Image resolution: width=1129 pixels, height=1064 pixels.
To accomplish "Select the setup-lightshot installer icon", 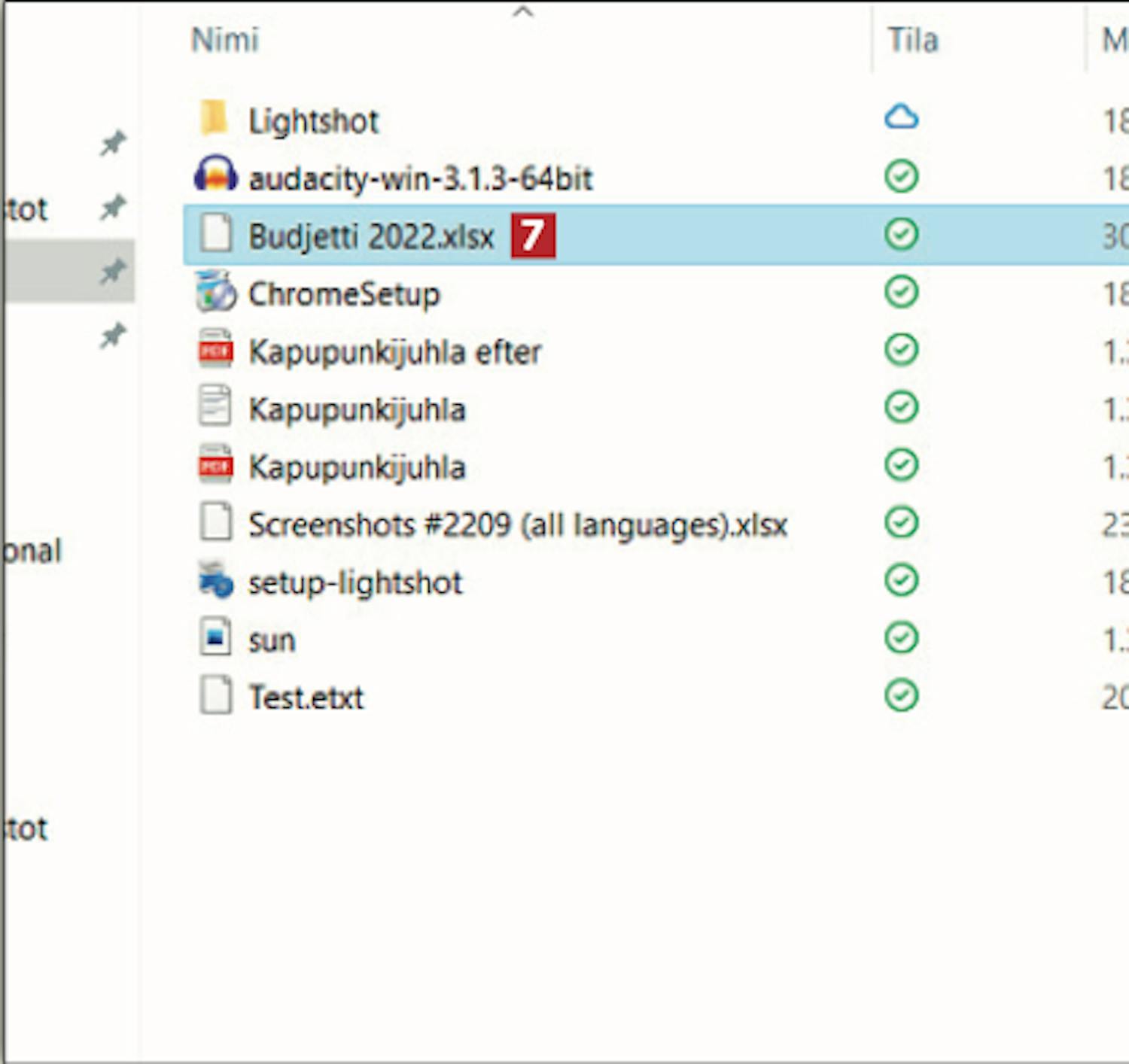I will tap(215, 581).
